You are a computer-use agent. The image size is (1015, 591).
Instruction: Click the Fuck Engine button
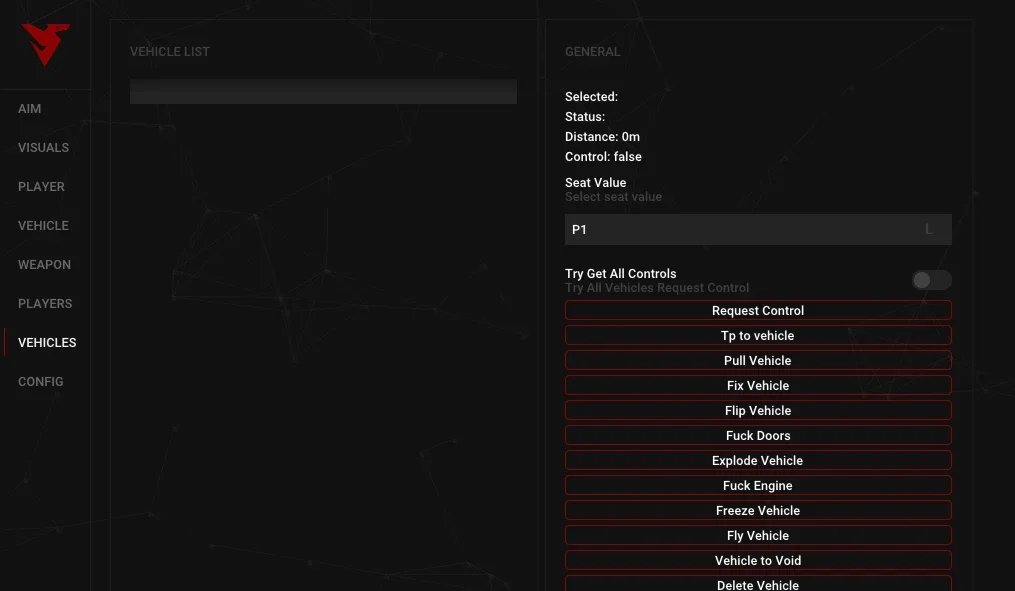758,485
